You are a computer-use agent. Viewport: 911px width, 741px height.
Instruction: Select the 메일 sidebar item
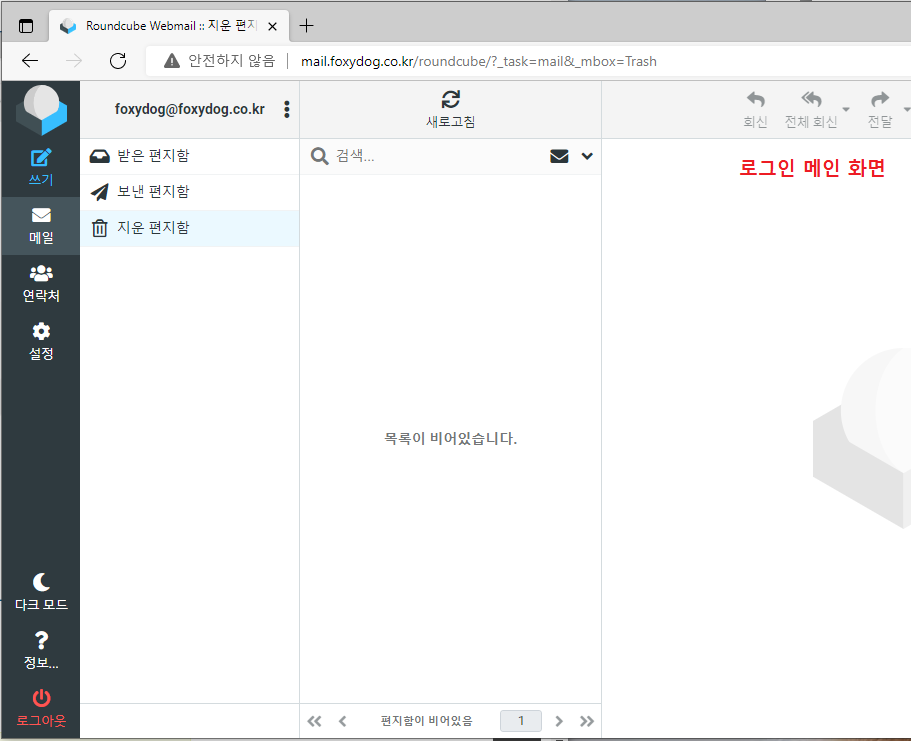coord(41,225)
